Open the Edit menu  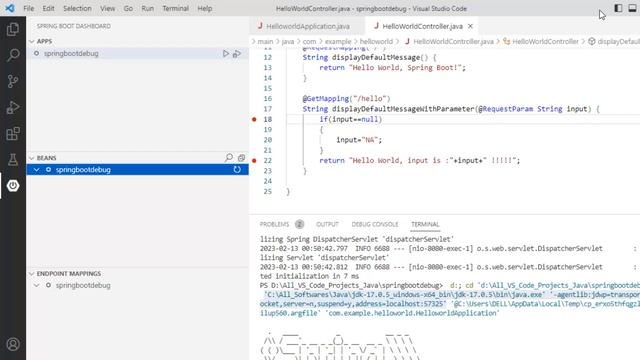point(48,8)
